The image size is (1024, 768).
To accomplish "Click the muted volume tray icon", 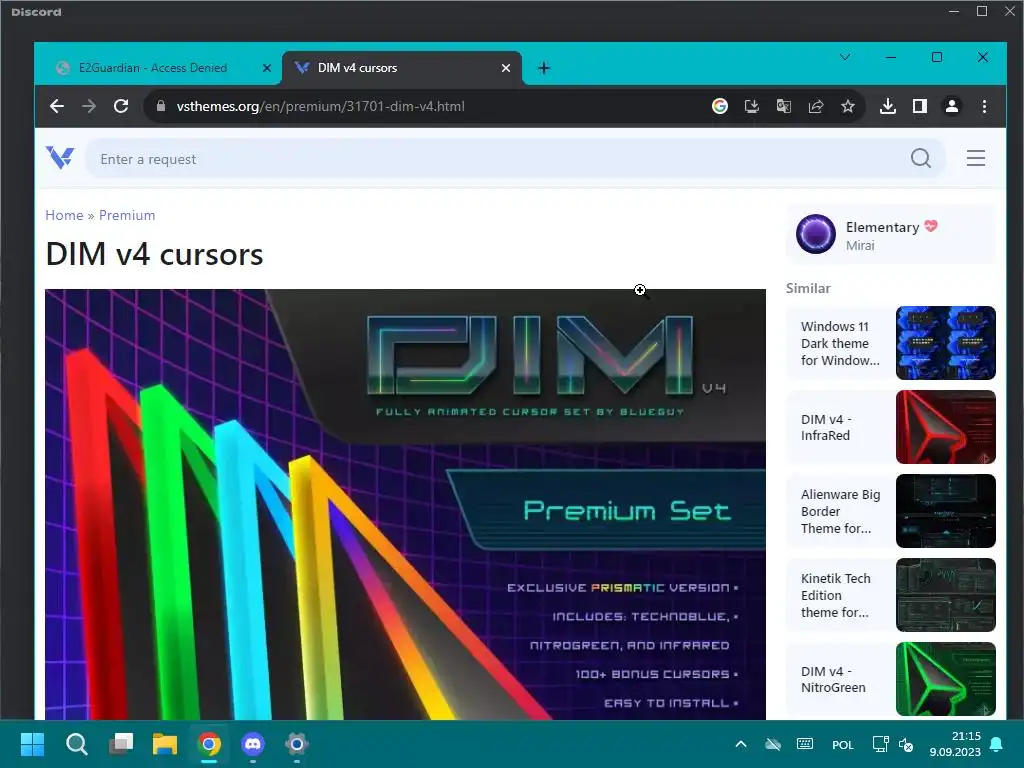I will [x=906, y=744].
